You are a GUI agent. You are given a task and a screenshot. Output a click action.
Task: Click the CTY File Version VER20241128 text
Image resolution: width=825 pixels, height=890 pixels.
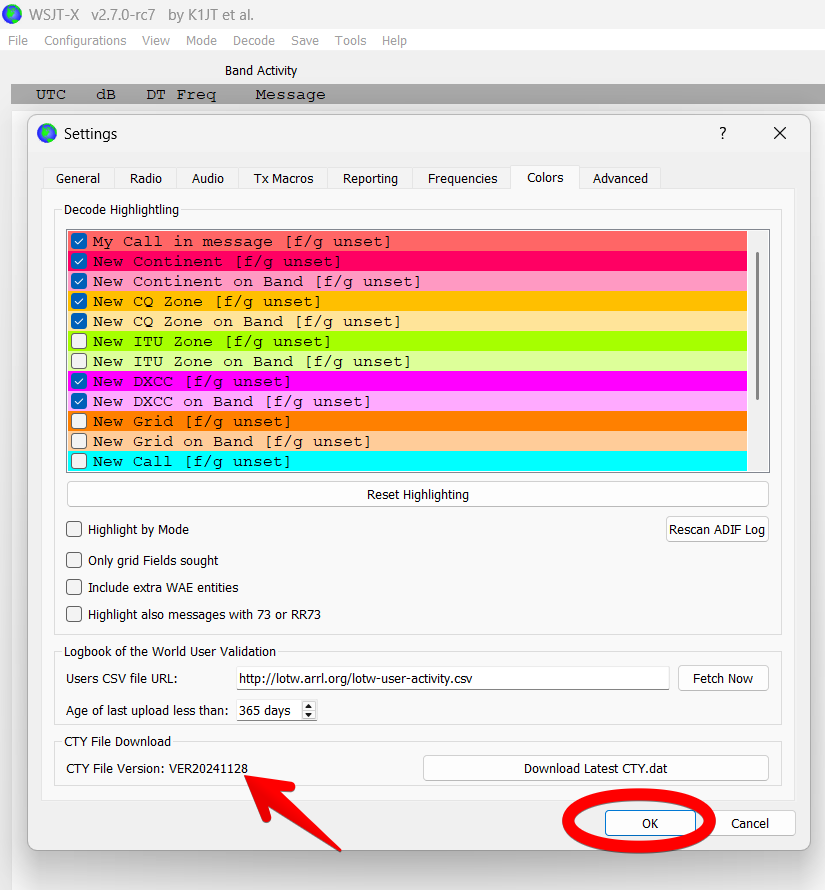157,769
